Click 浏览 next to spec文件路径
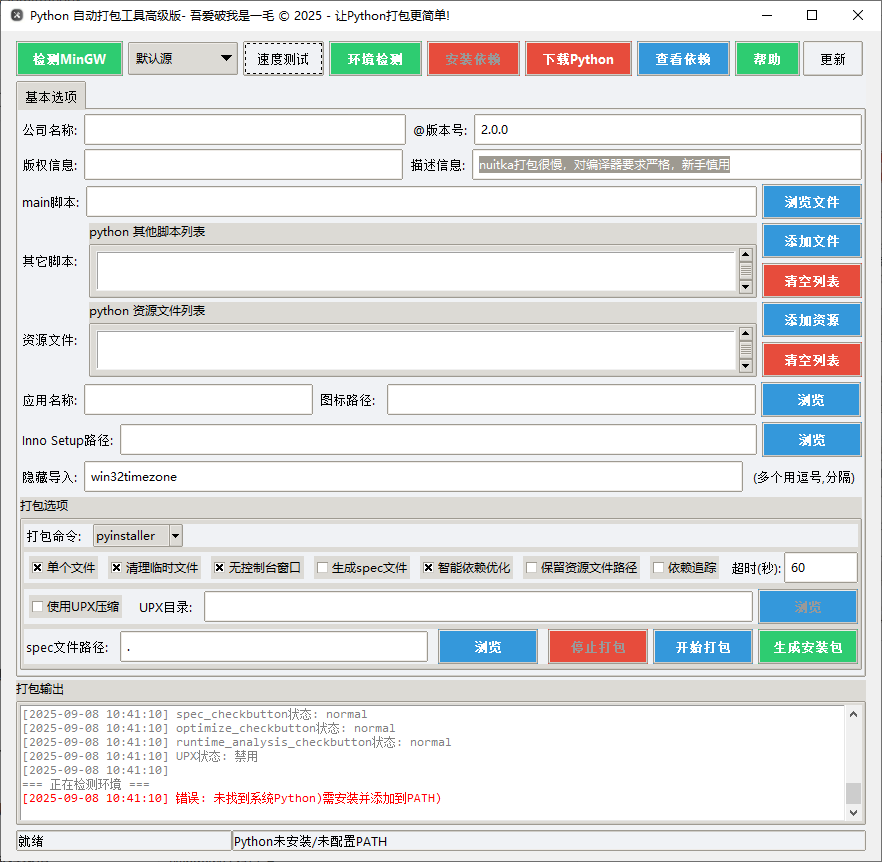The image size is (882, 862). pos(488,646)
